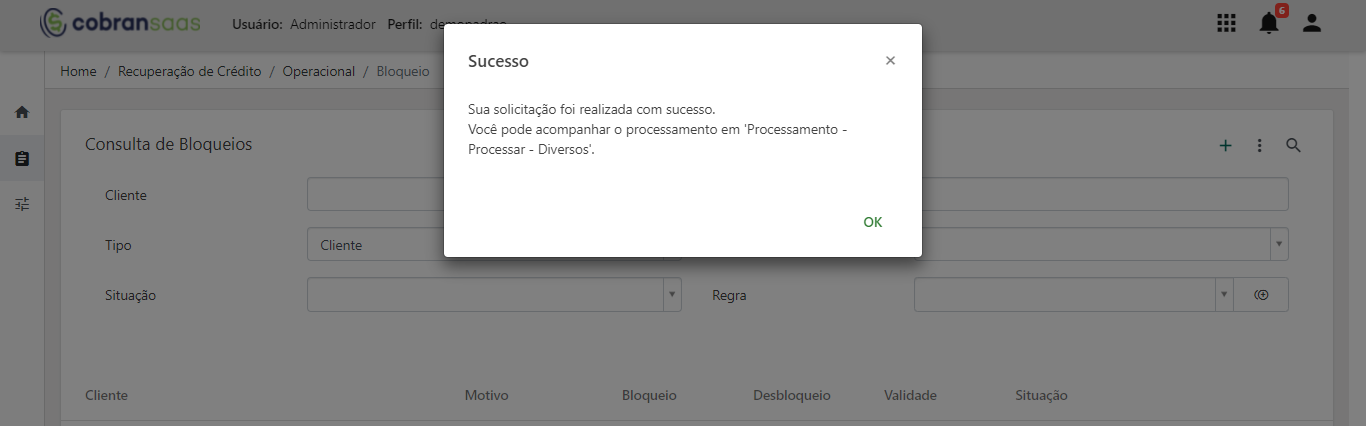Go to the home sidebar icon
The image size is (1366, 426).
point(22,113)
